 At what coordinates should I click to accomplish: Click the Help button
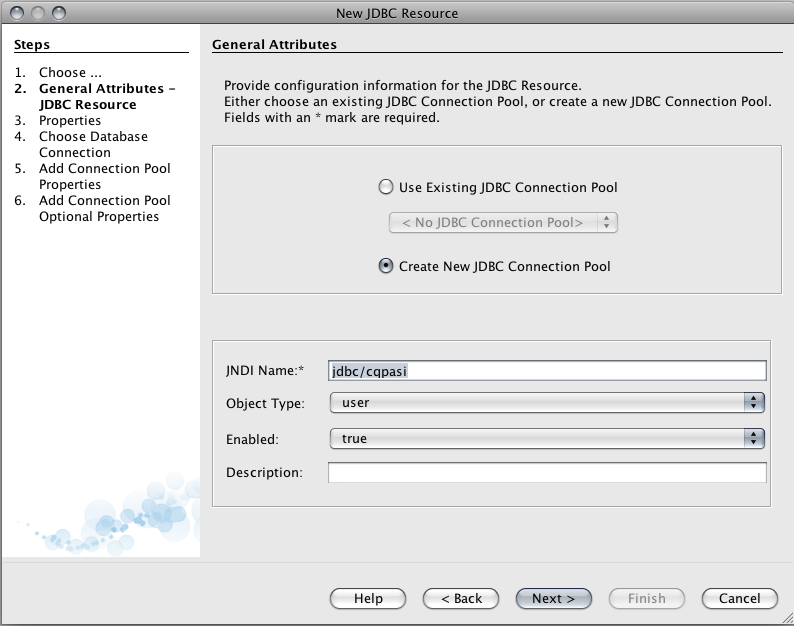coord(368,598)
